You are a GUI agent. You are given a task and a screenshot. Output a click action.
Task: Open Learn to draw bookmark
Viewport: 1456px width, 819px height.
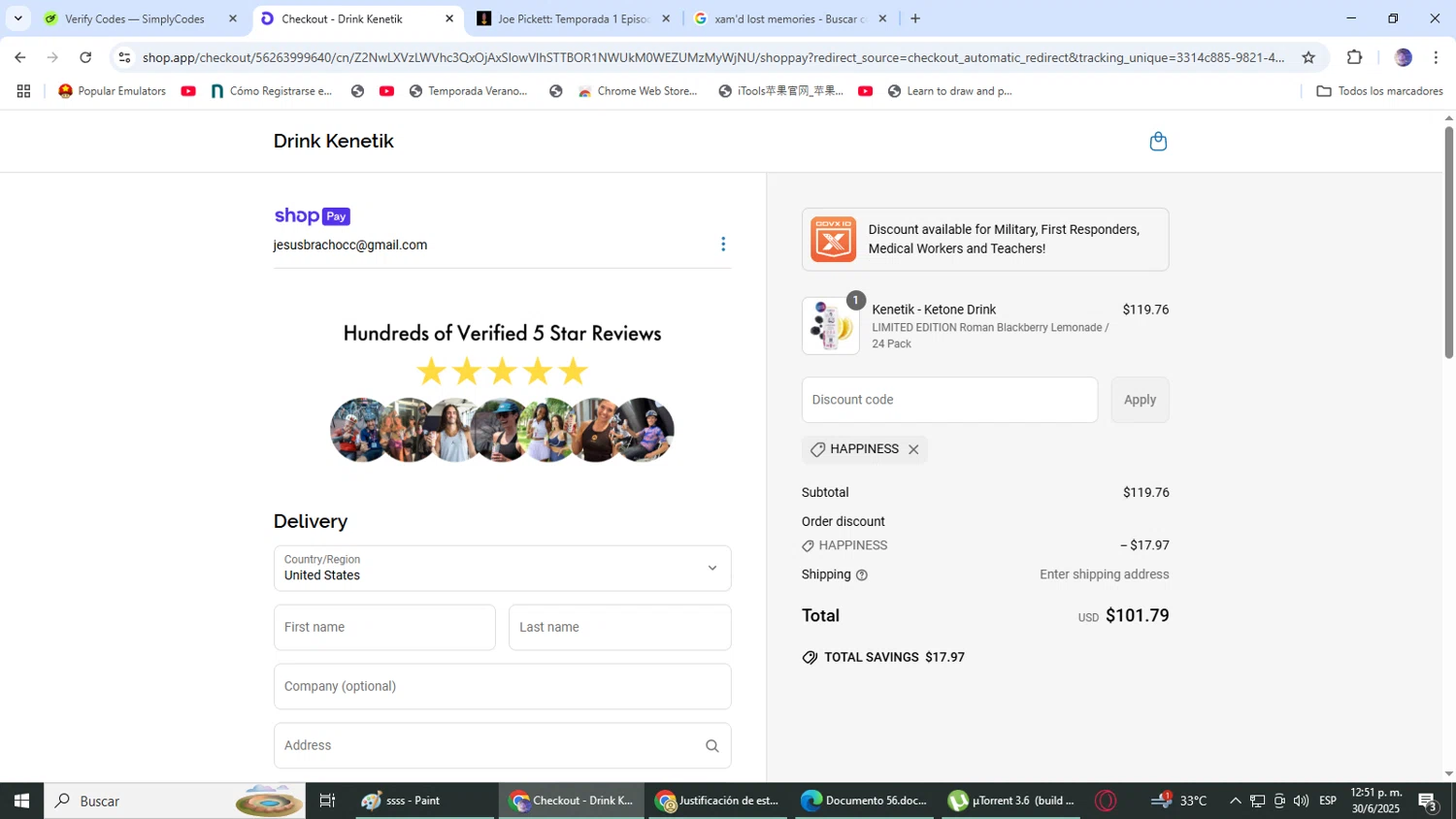tap(949, 91)
